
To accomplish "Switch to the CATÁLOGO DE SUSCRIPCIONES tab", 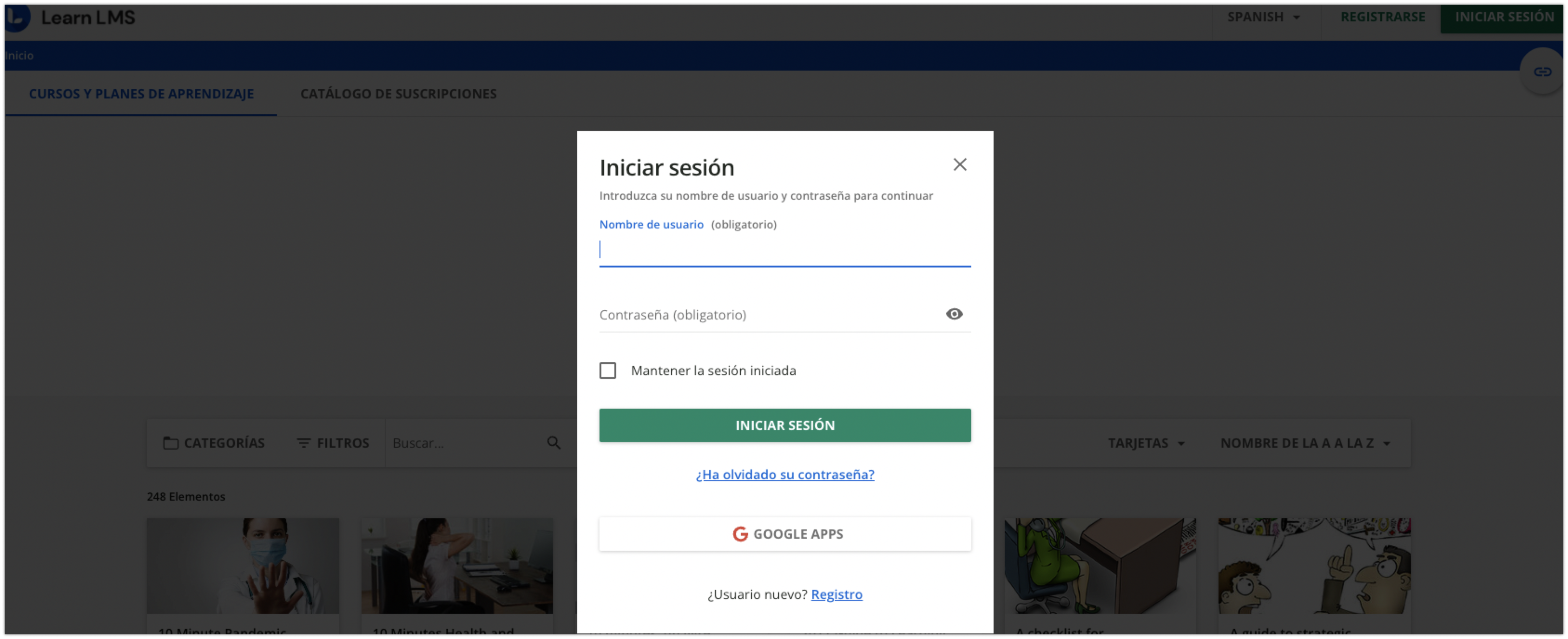I will tap(399, 94).
